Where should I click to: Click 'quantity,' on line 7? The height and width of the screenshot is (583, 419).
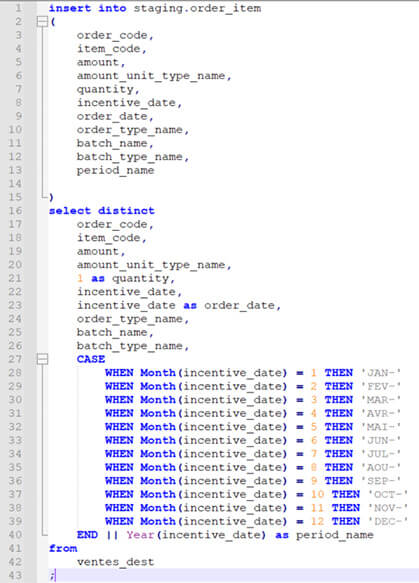click(108, 89)
